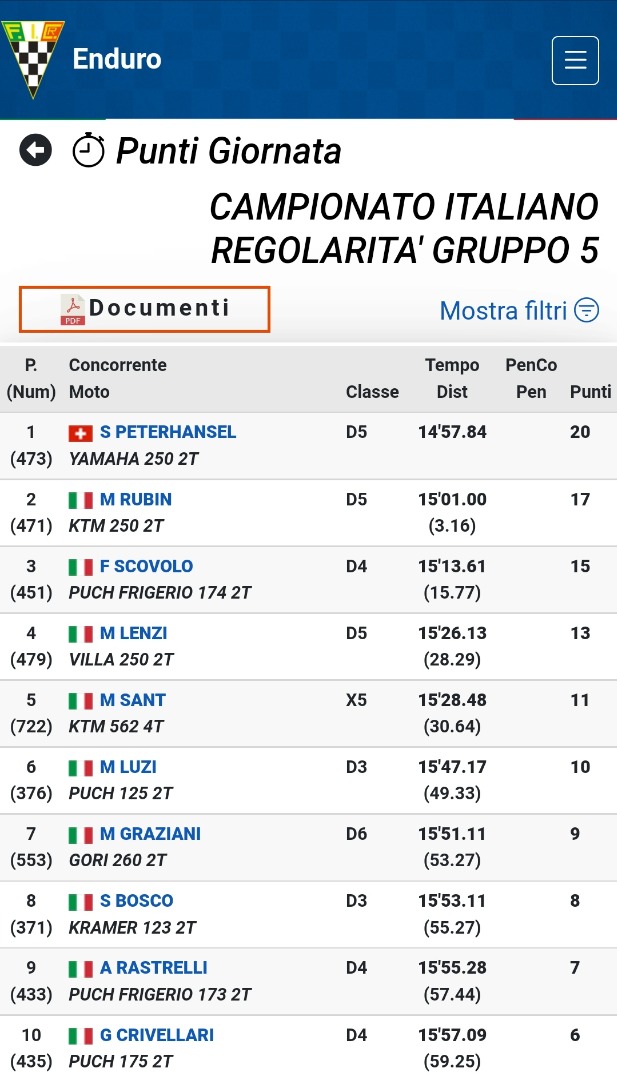This screenshot has height=1080, width=617.
Task: Tap the Swiss flag beside S PETERHANSEL
Action: pos(81,433)
